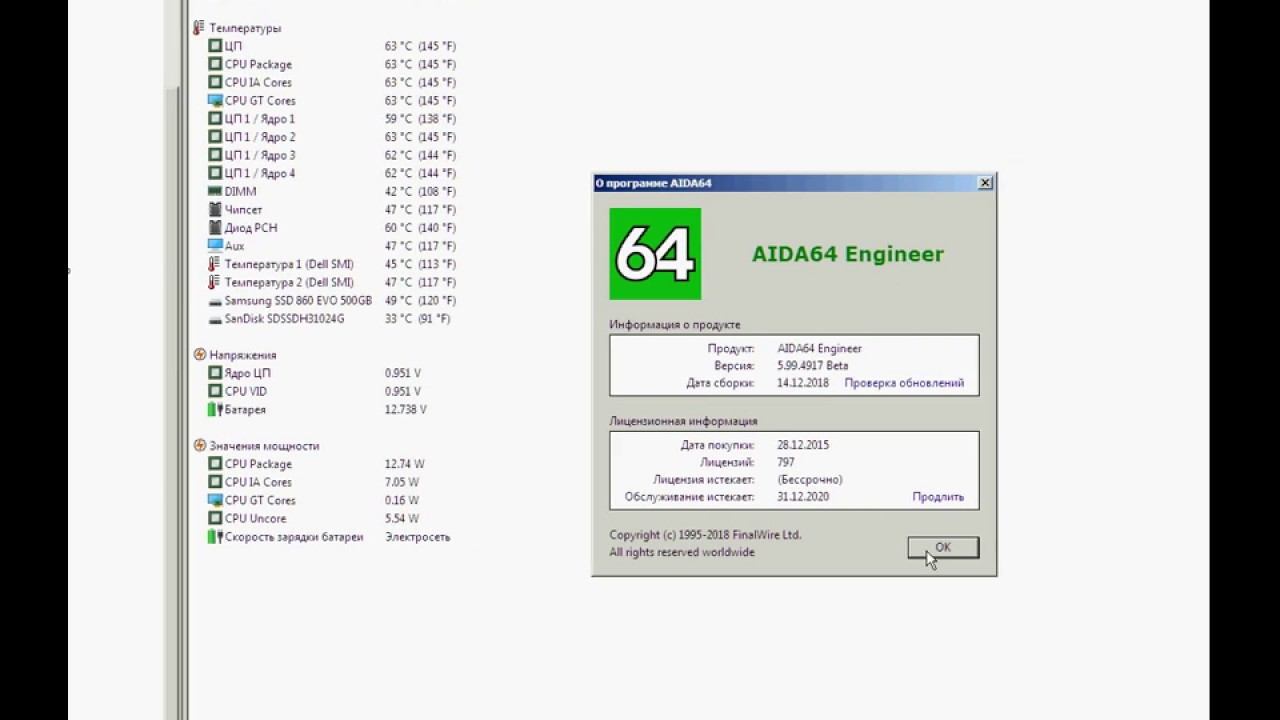Select the 31.12.2020 maintenance expiry date

pyautogui.click(x=803, y=497)
